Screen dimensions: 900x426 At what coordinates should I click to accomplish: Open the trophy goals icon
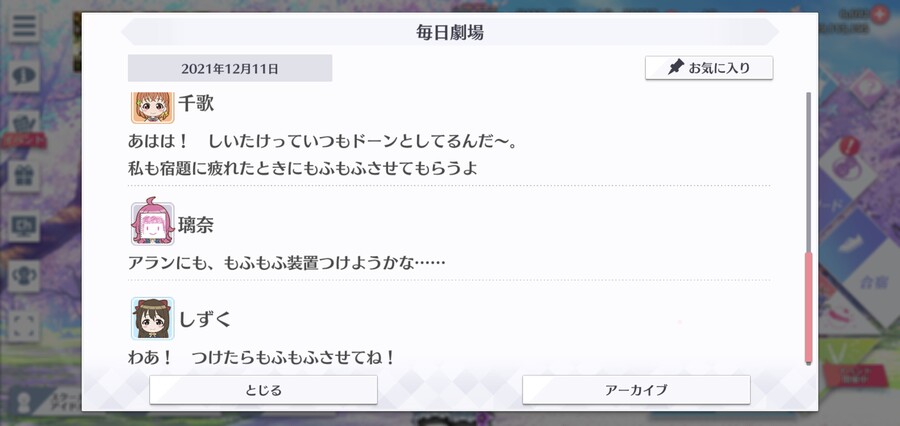[24, 276]
